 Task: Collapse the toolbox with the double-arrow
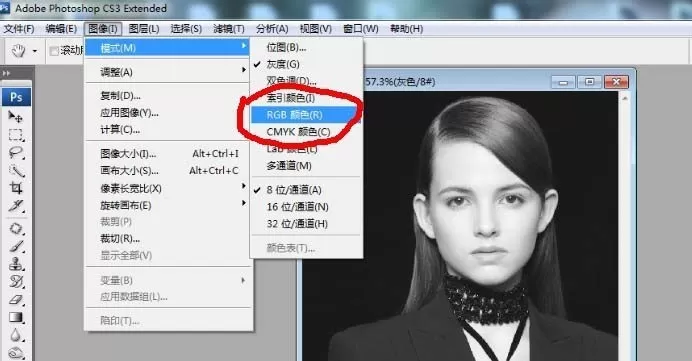(x=6, y=73)
